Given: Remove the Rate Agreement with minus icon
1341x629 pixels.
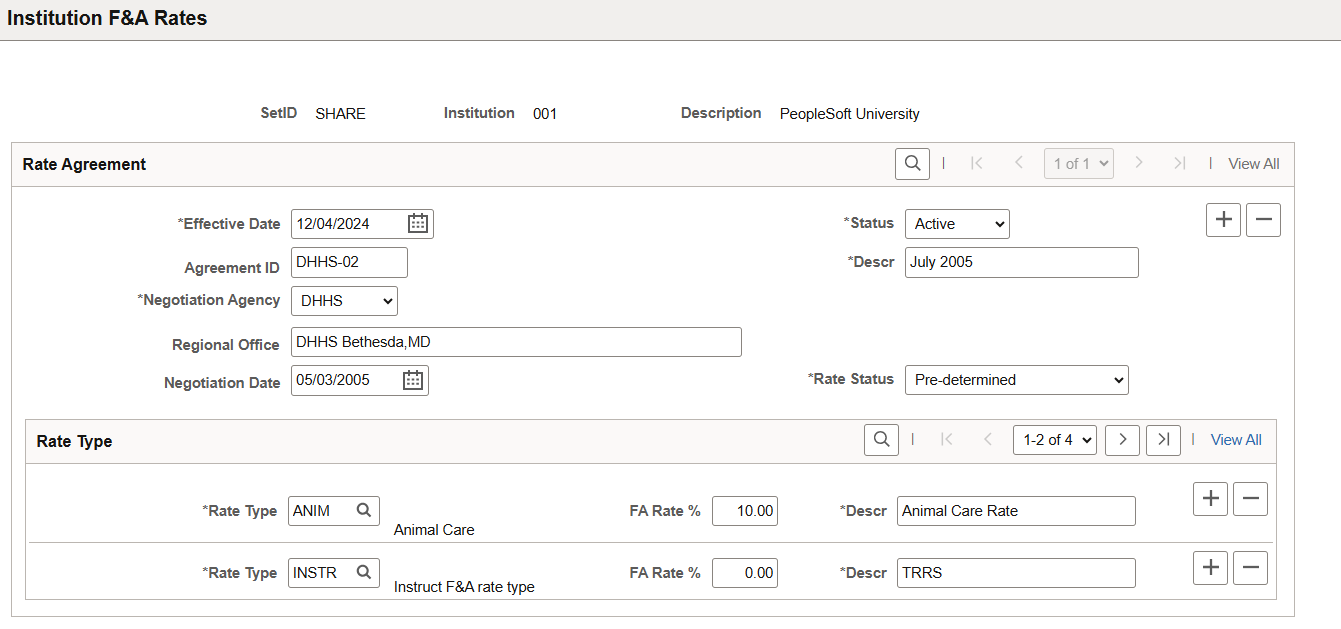Looking at the screenshot, I should tap(1263, 219).
